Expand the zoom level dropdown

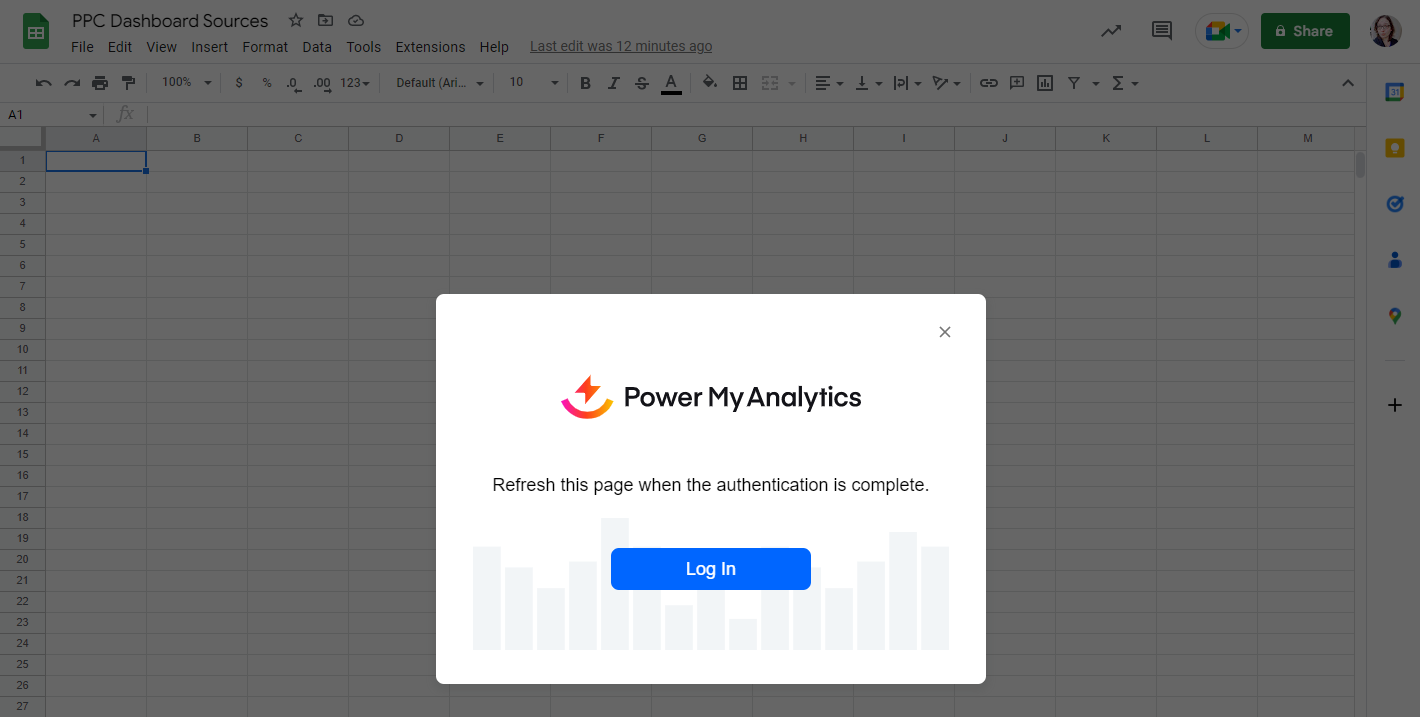tap(187, 83)
